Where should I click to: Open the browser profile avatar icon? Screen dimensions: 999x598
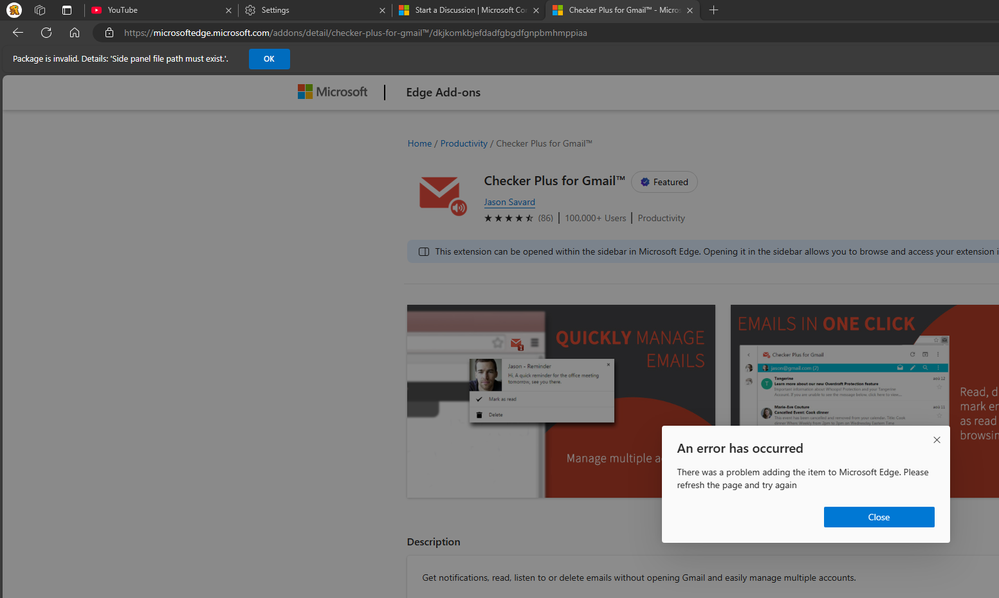[x=14, y=10]
